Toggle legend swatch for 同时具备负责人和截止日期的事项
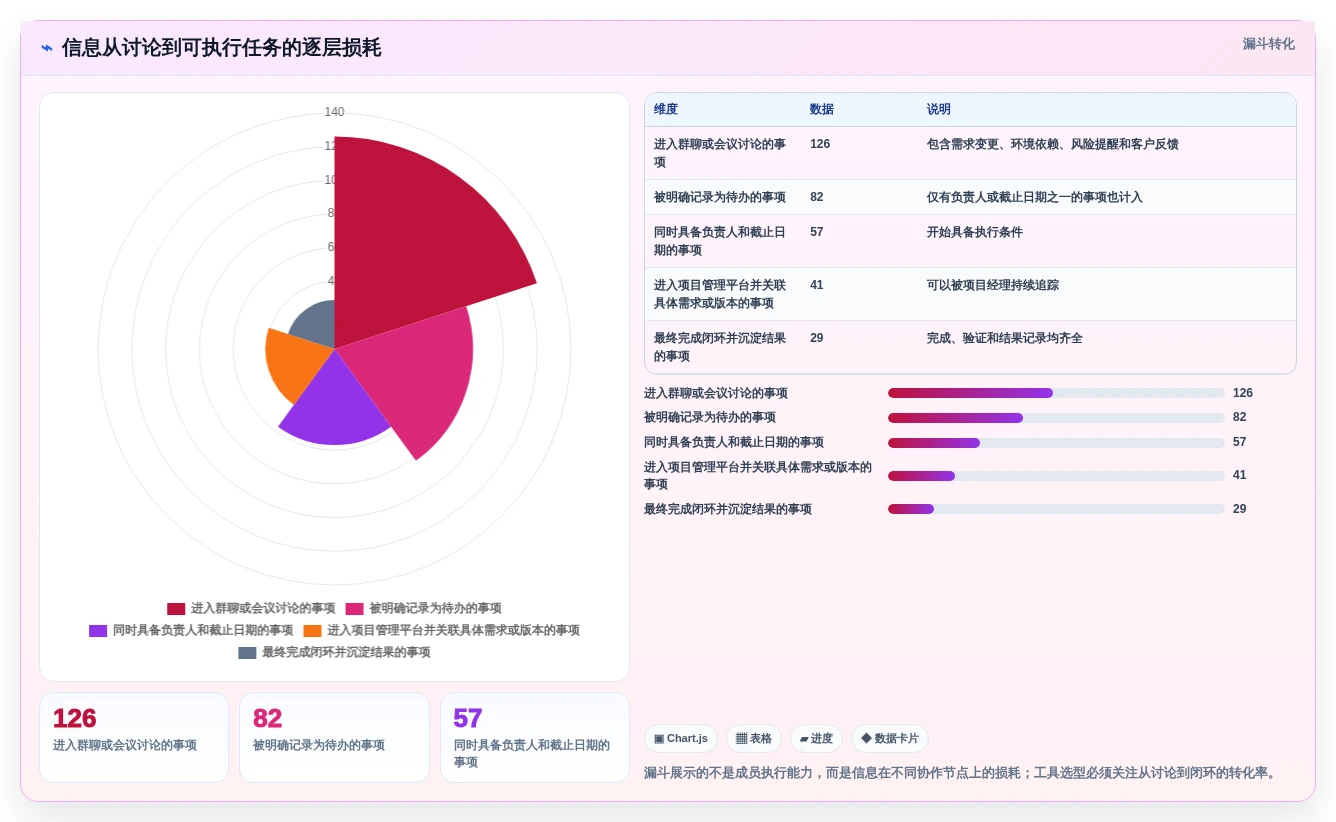This screenshot has width=1336, height=822. tap(98, 630)
